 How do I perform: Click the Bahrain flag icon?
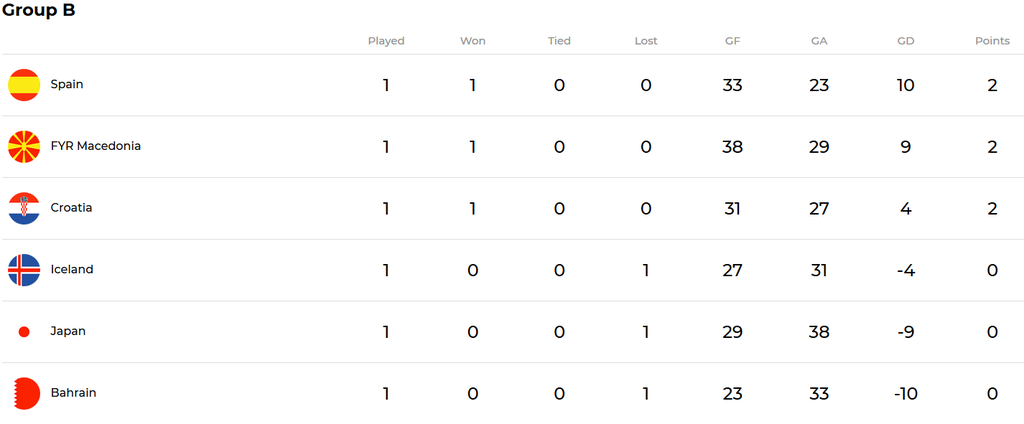[27, 393]
